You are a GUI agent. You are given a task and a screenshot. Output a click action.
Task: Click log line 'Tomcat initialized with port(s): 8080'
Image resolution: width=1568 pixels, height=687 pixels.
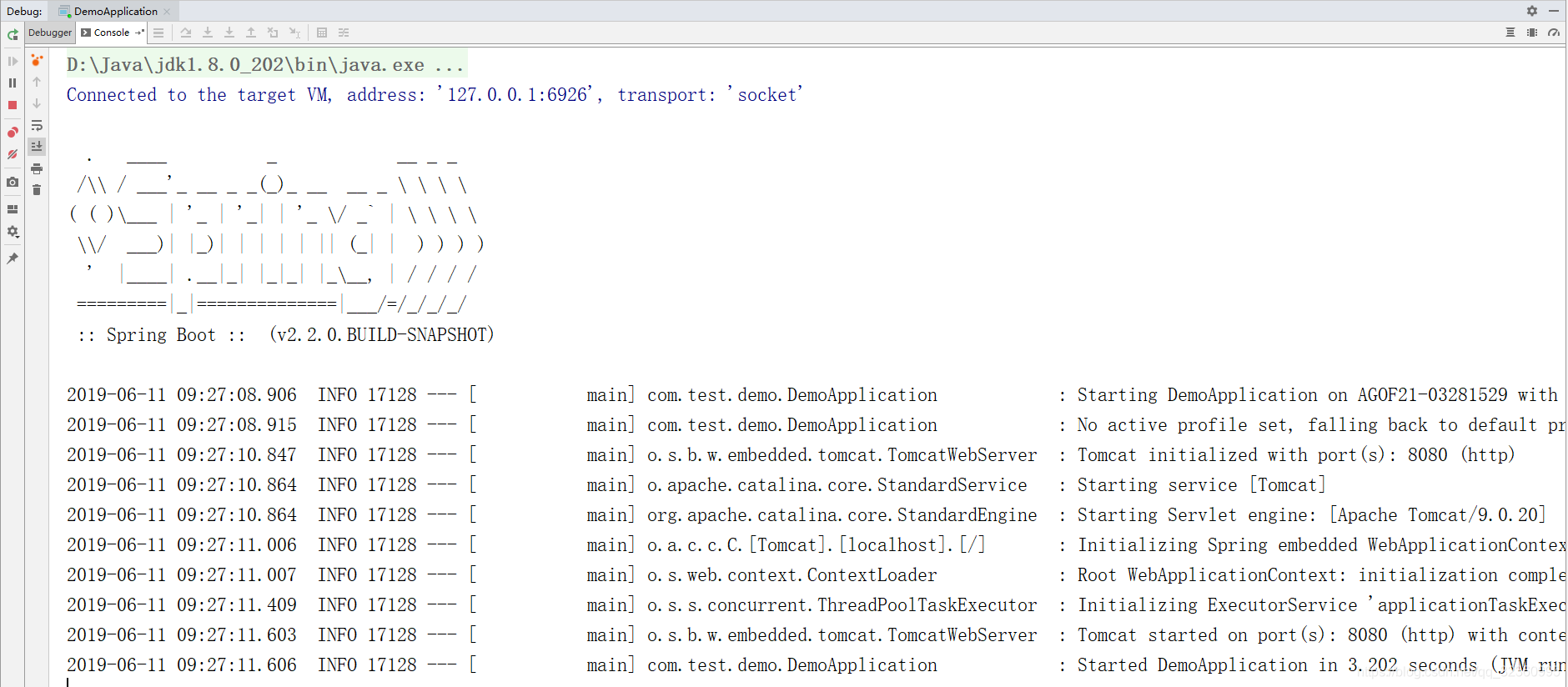(x=791, y=454)
